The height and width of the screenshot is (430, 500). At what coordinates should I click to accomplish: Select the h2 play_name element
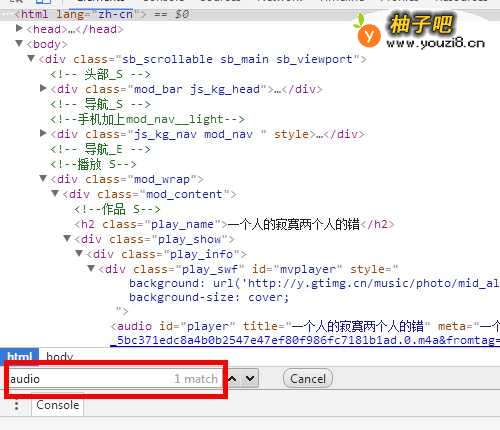click(x=234, y=224)
